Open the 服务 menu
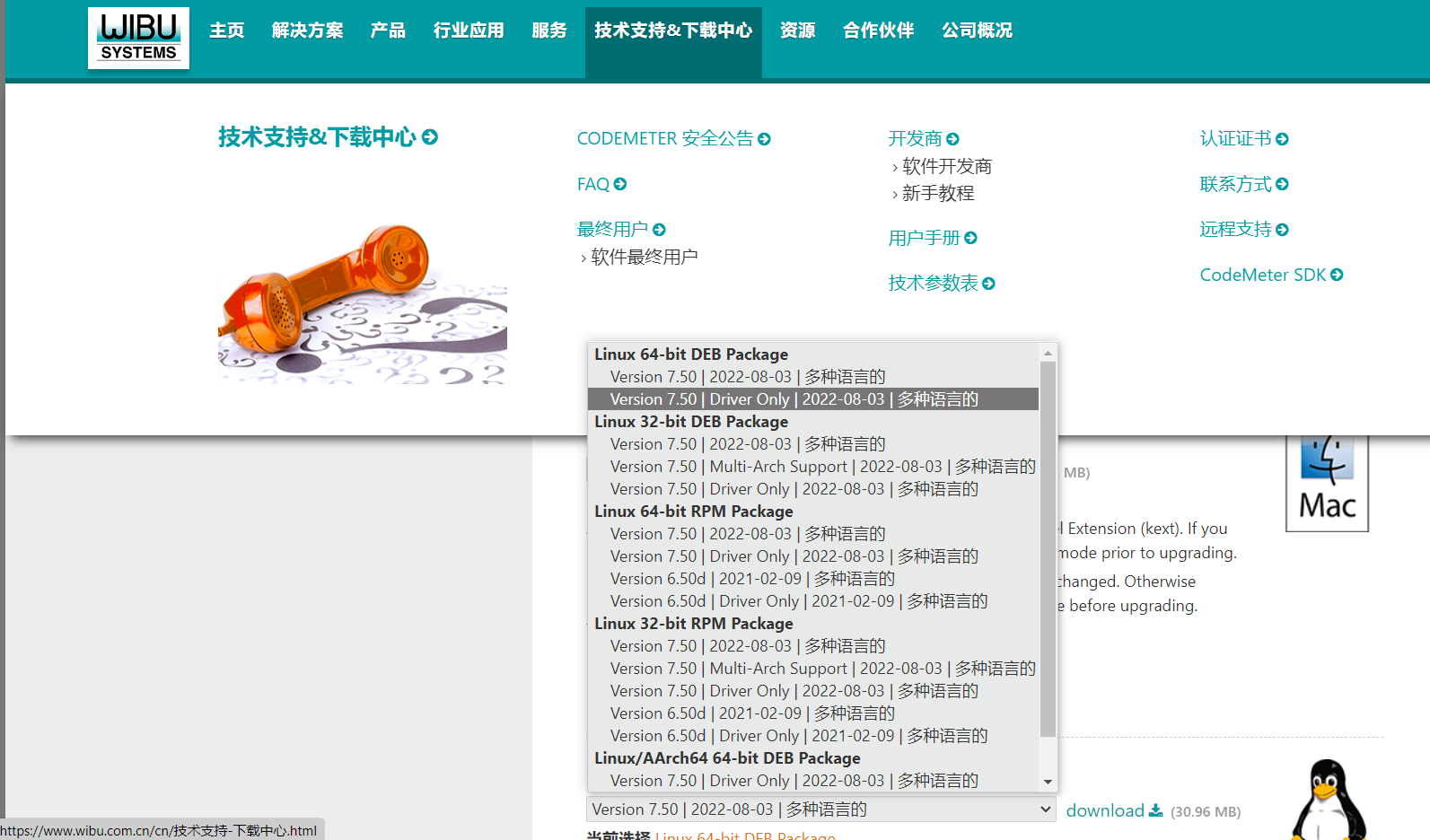Viewport: 1430px width, 840px height. coord(549,31)
